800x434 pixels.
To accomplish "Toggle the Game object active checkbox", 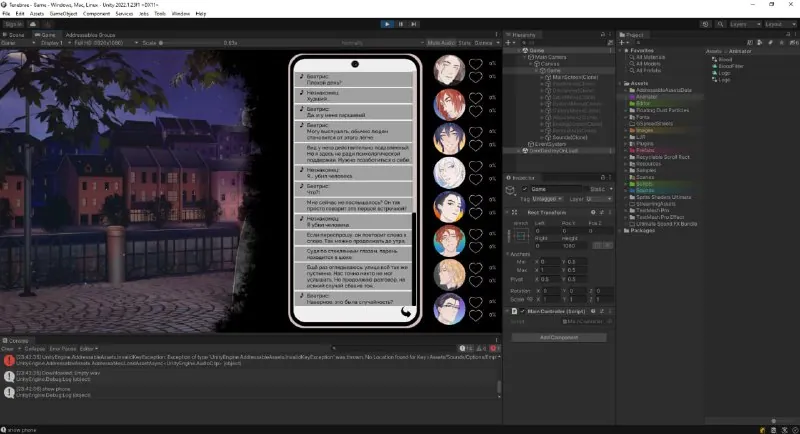I will (524, 189).
